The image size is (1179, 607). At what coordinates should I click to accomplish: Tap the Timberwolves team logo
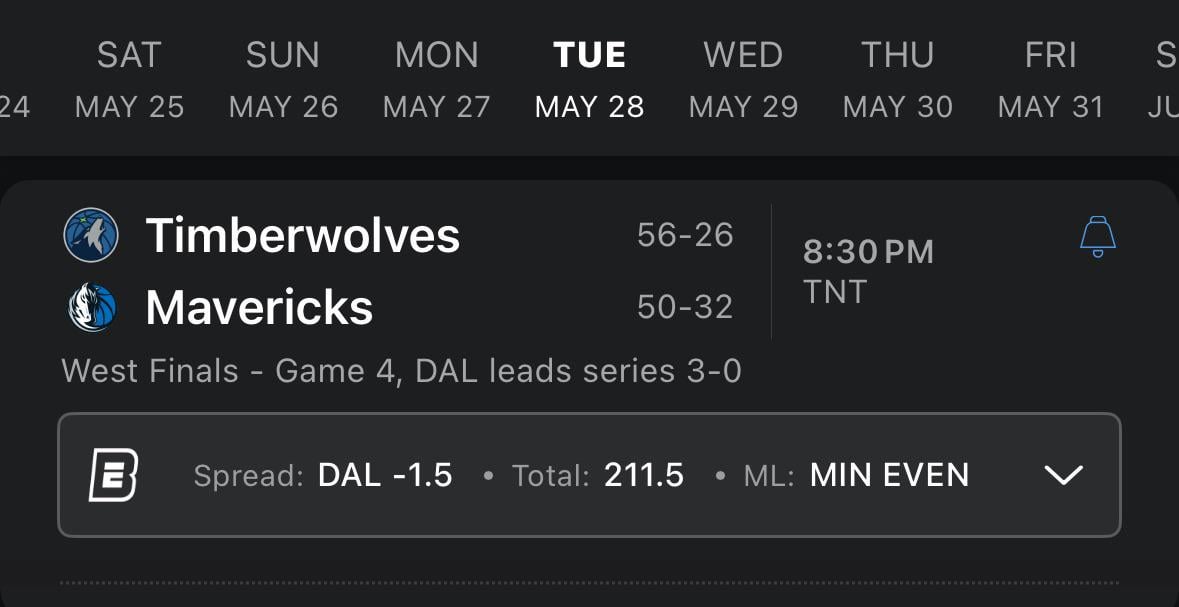(91, 236)
